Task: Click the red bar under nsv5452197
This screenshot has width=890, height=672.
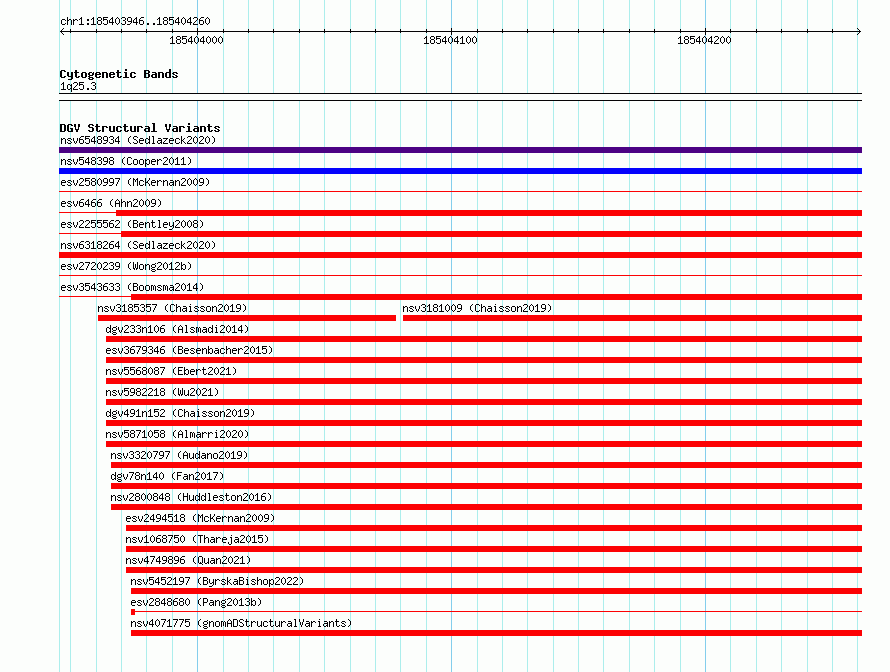Action: click(497, 591)
